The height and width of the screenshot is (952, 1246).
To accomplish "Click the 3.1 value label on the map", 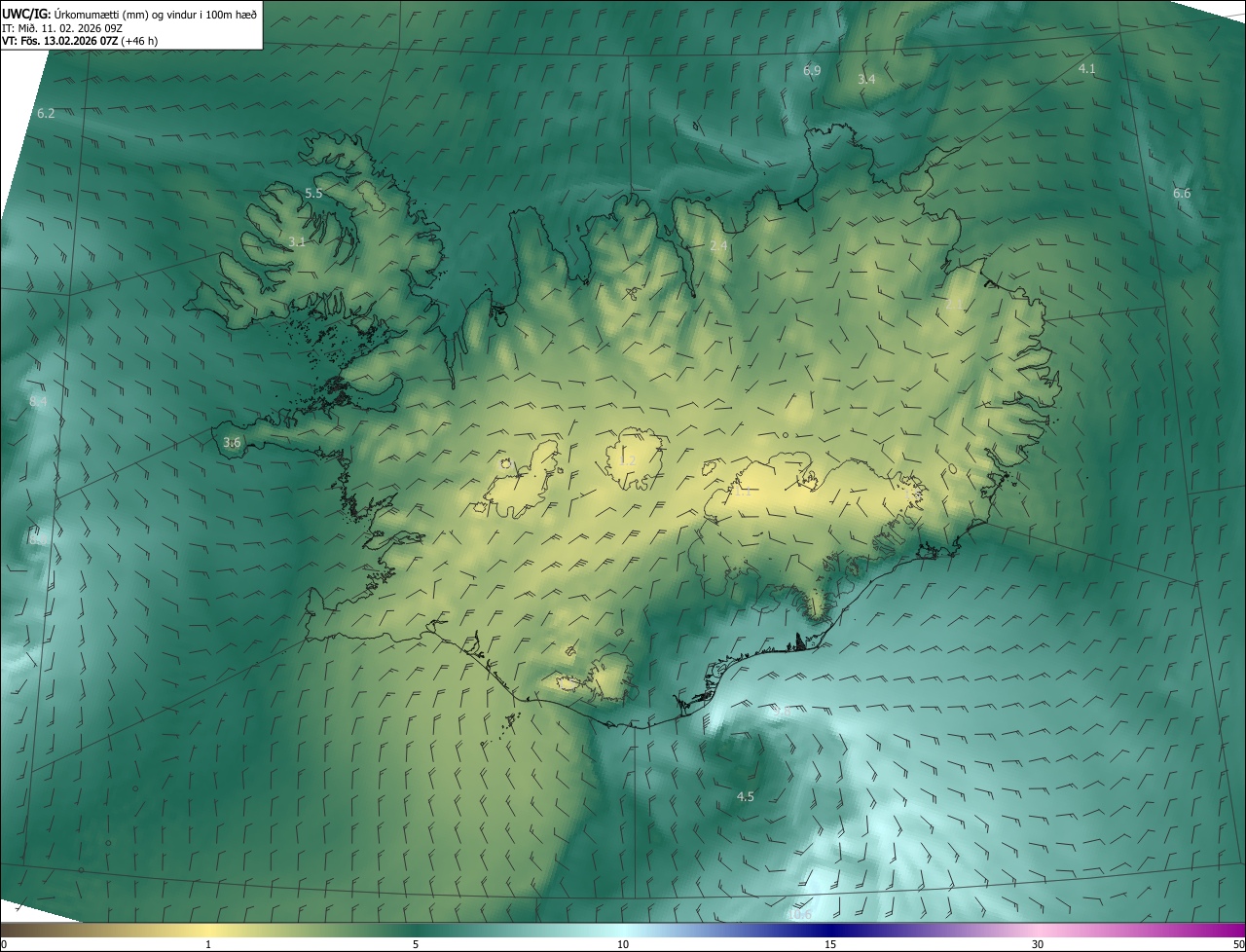I will click(297, 241).
